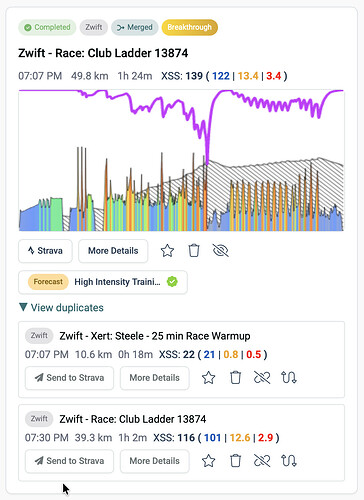The width and height of the screenshot is (364, 500).
Task: Unlink the Race Warmup duplicate
Action: click(x=262, y=378)
